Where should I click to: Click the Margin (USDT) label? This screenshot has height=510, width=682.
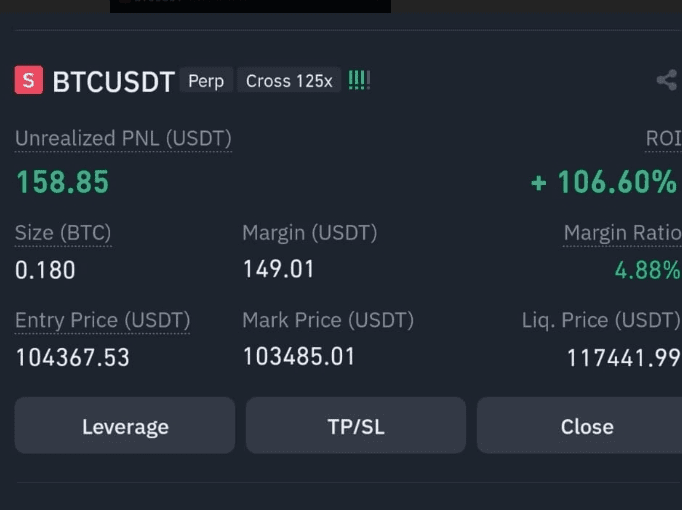tap(309, 233)
